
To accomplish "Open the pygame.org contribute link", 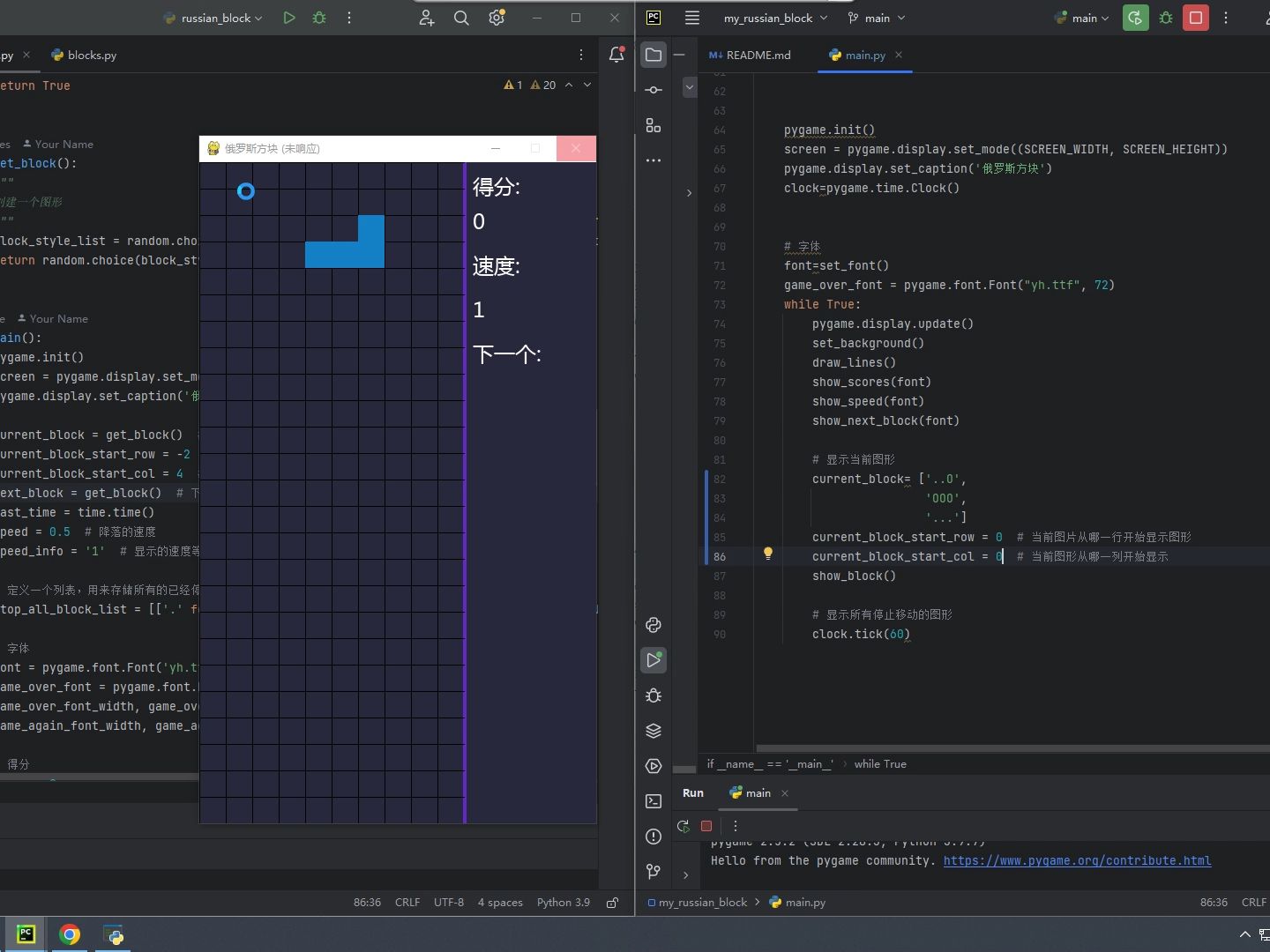I will [1077, 860].
